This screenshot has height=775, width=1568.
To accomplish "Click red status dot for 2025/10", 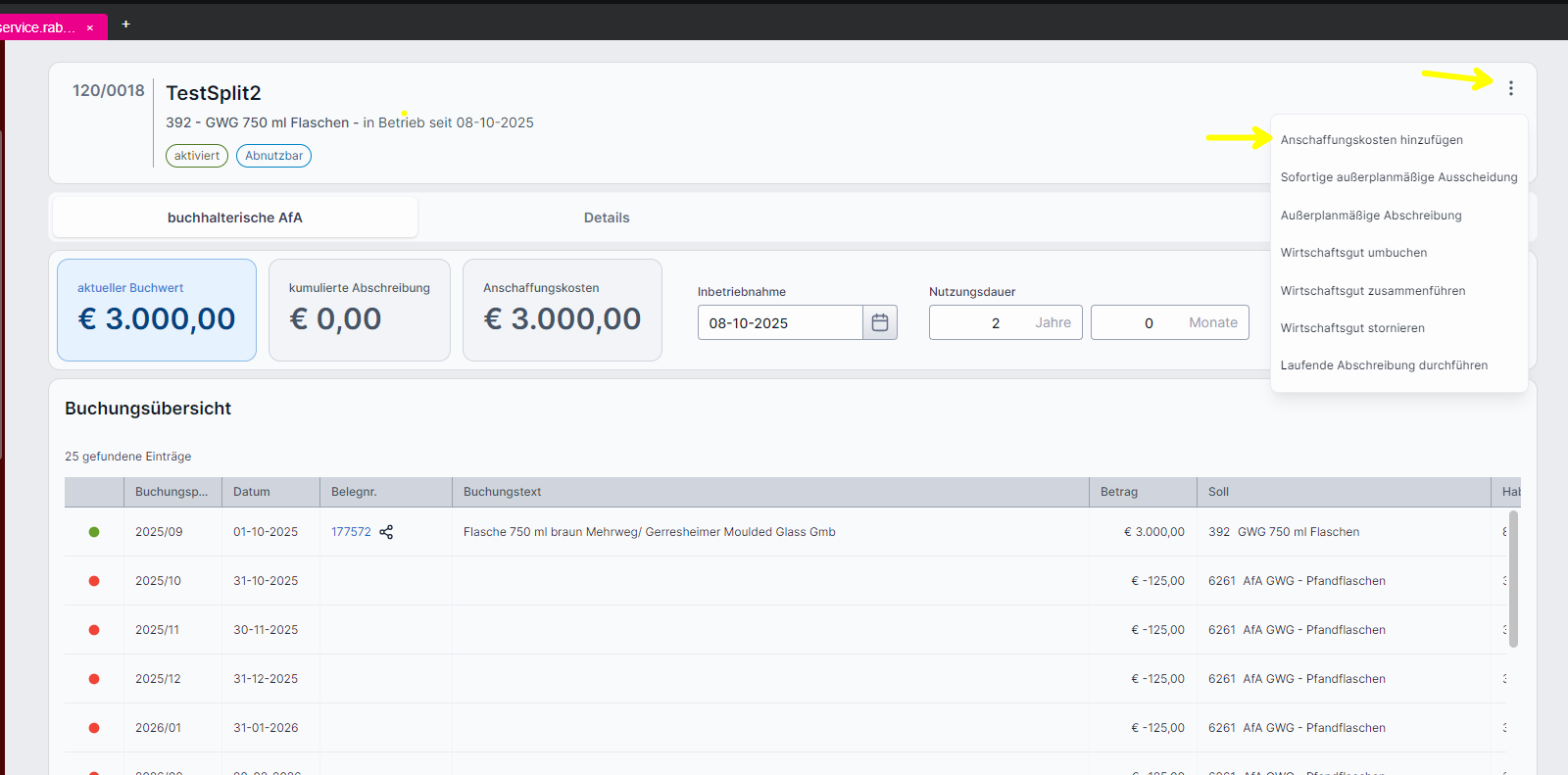I will [x=94, y=581].
